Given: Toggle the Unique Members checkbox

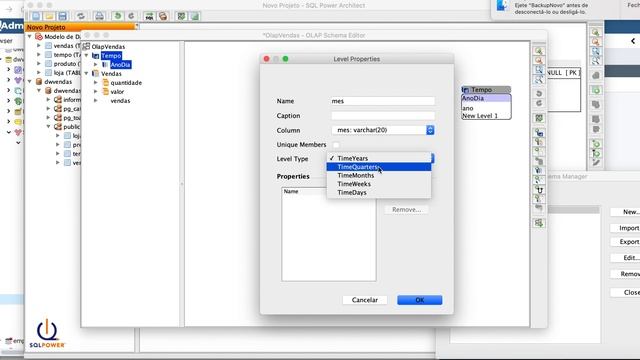Looking at the screenshot, I should pyautogui.click(x=336, y=144).
